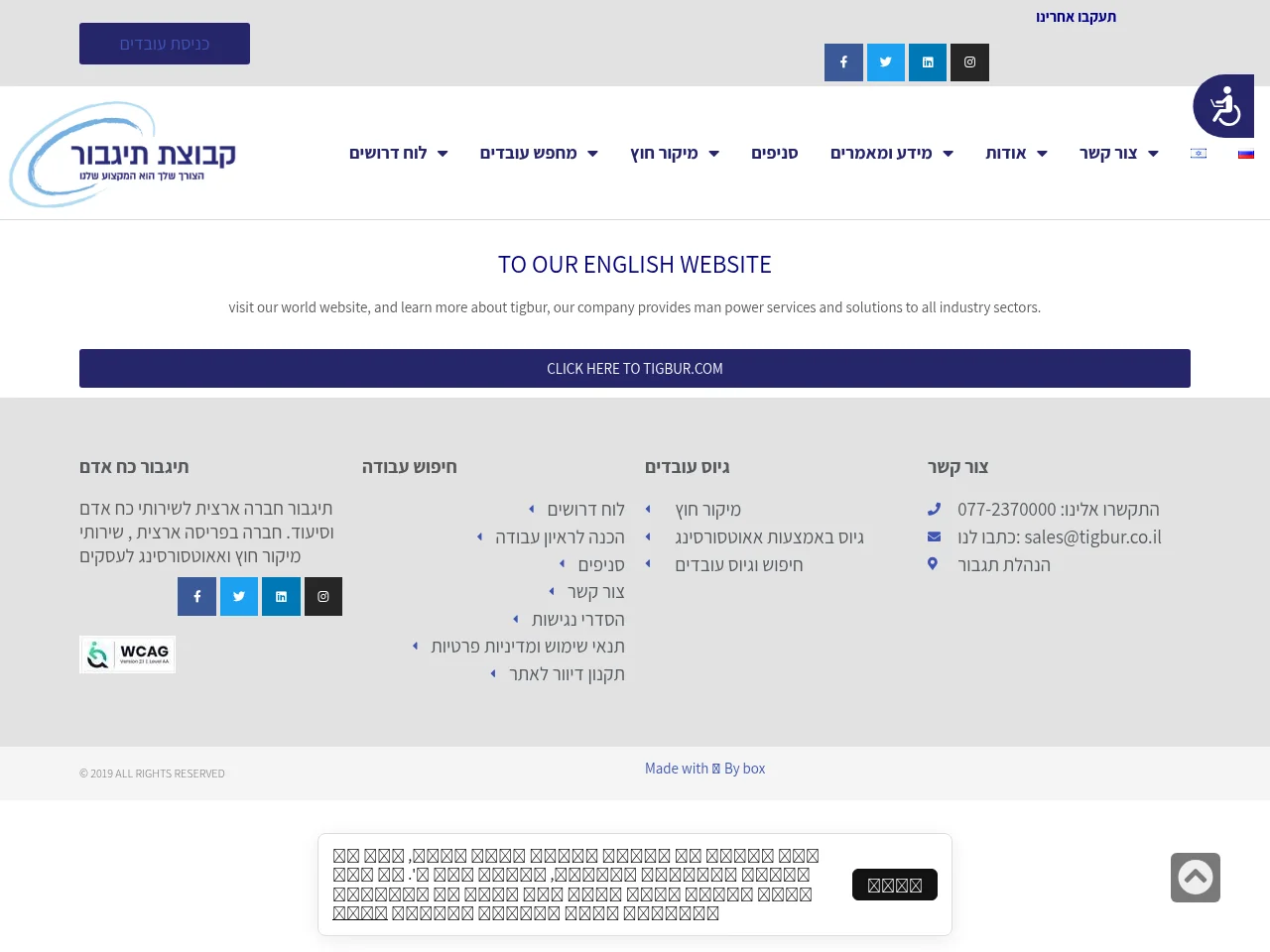1270x952 pixels.
Task: Open the footer Facebook icon
Action: (196, 597)
